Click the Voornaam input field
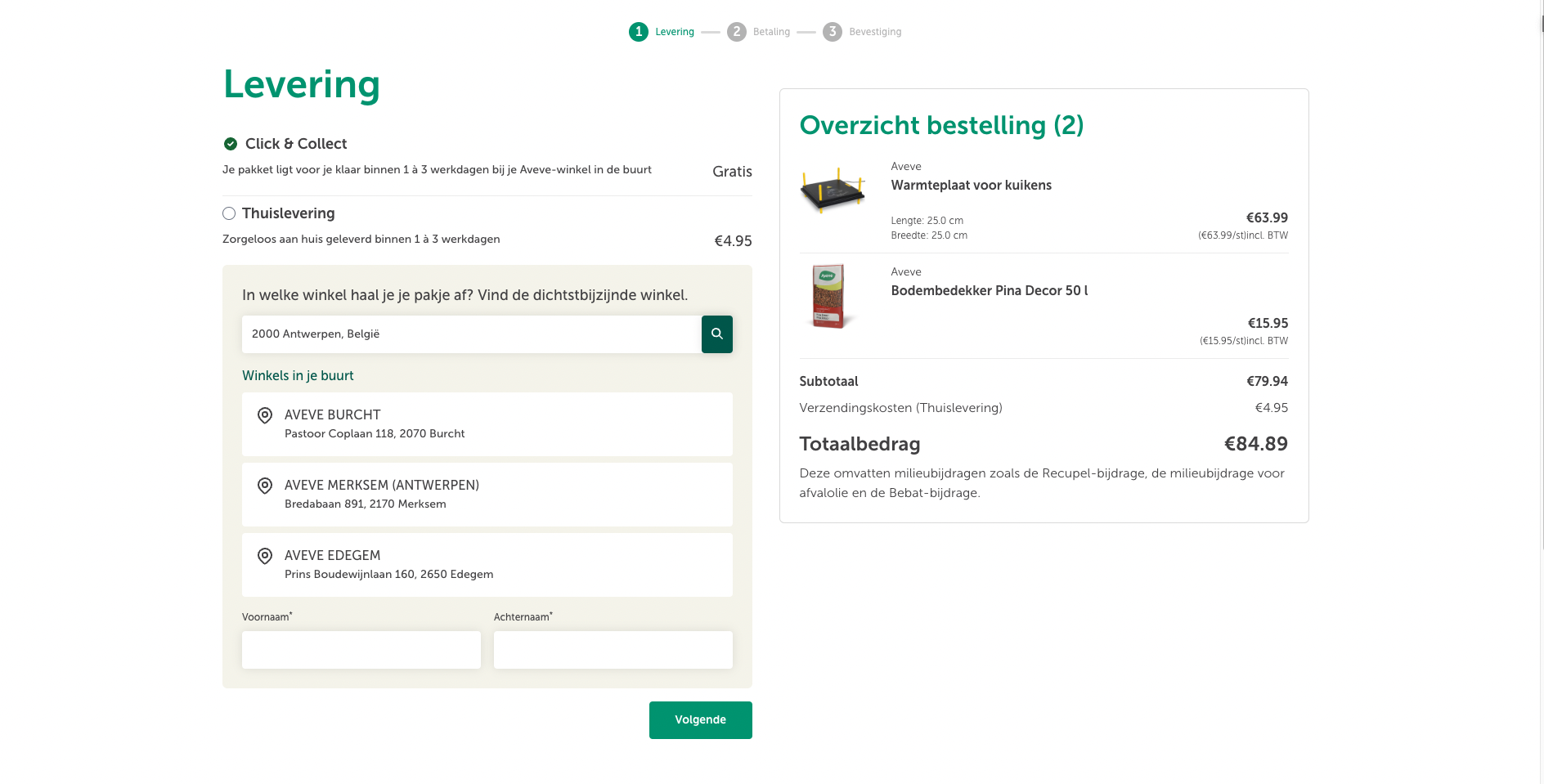Screen dimensions: 1544x784 (x=361, y=650)
